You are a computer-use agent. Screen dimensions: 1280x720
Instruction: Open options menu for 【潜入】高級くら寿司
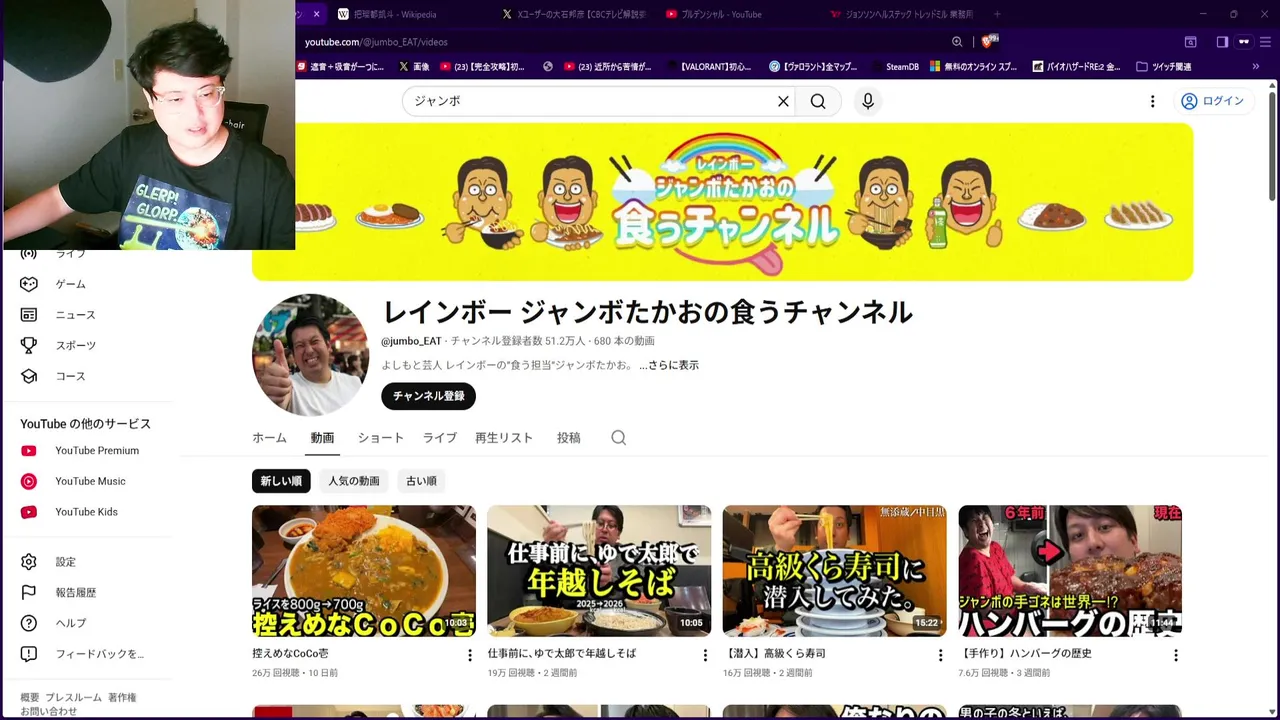pyautogui.click(x=940, y=656)
